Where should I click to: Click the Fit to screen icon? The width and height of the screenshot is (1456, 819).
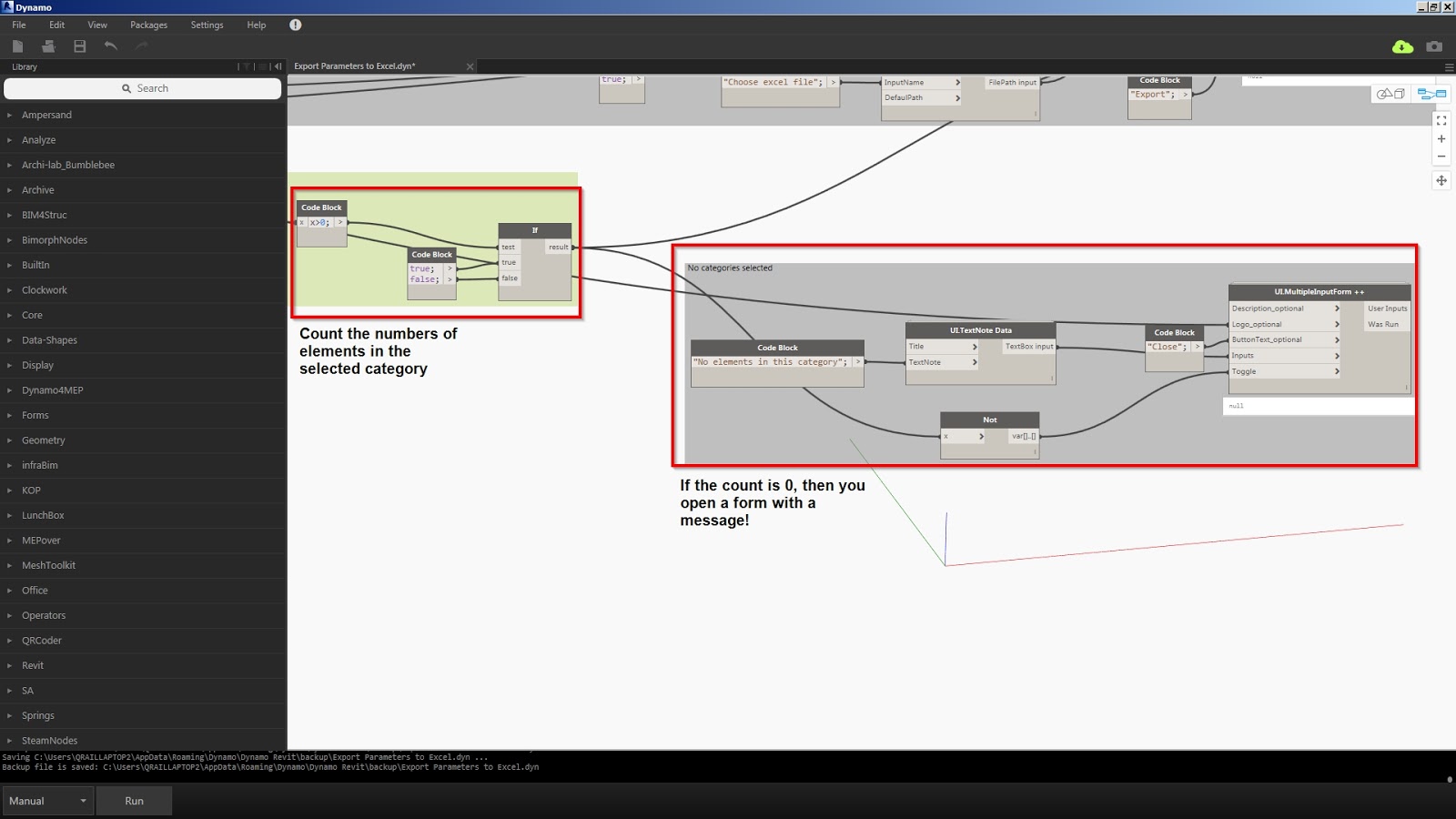tap(1441, 120)
